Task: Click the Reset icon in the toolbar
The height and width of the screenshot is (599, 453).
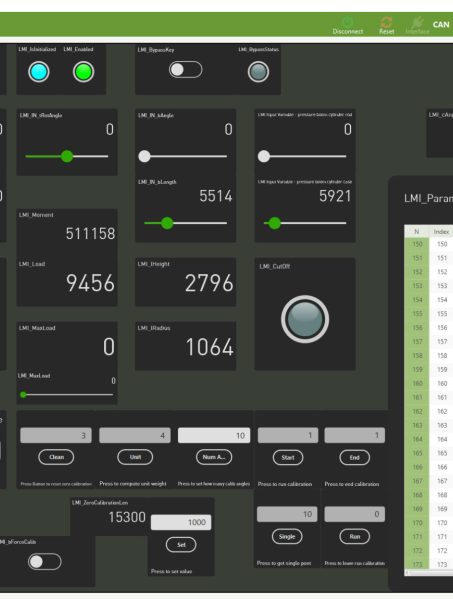Action: click(387, 22)
